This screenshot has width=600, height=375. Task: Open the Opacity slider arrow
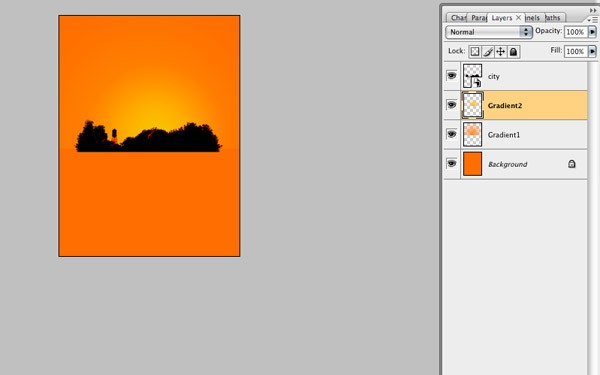[592, 32]
